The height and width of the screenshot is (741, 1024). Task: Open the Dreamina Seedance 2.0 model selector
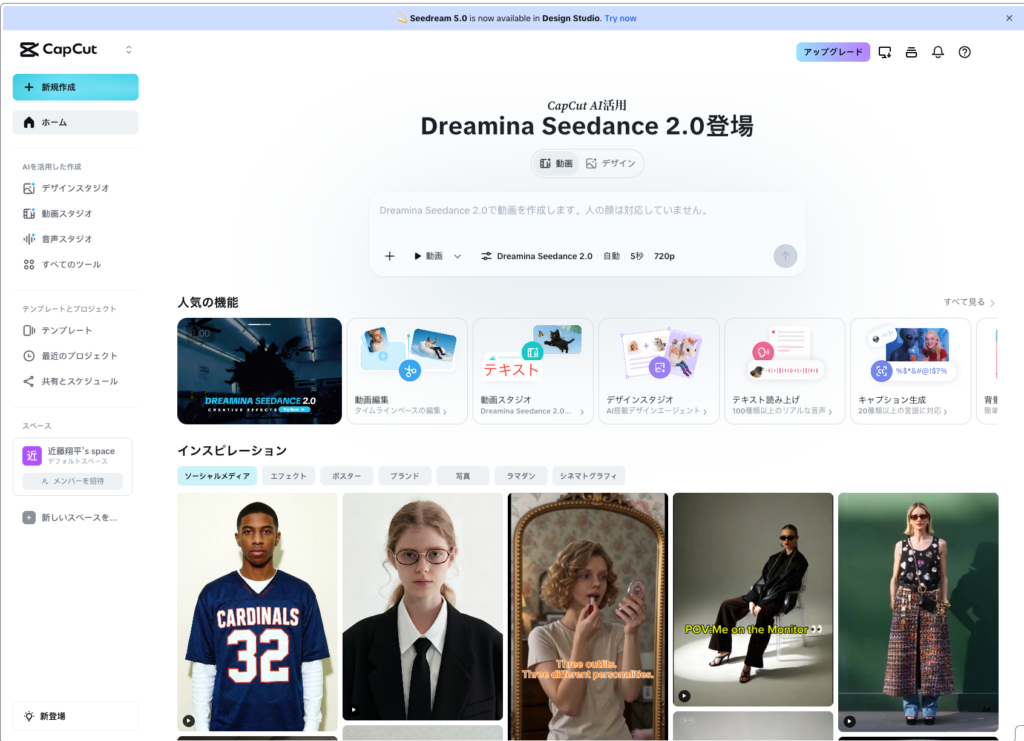click(x=537, y=256)
